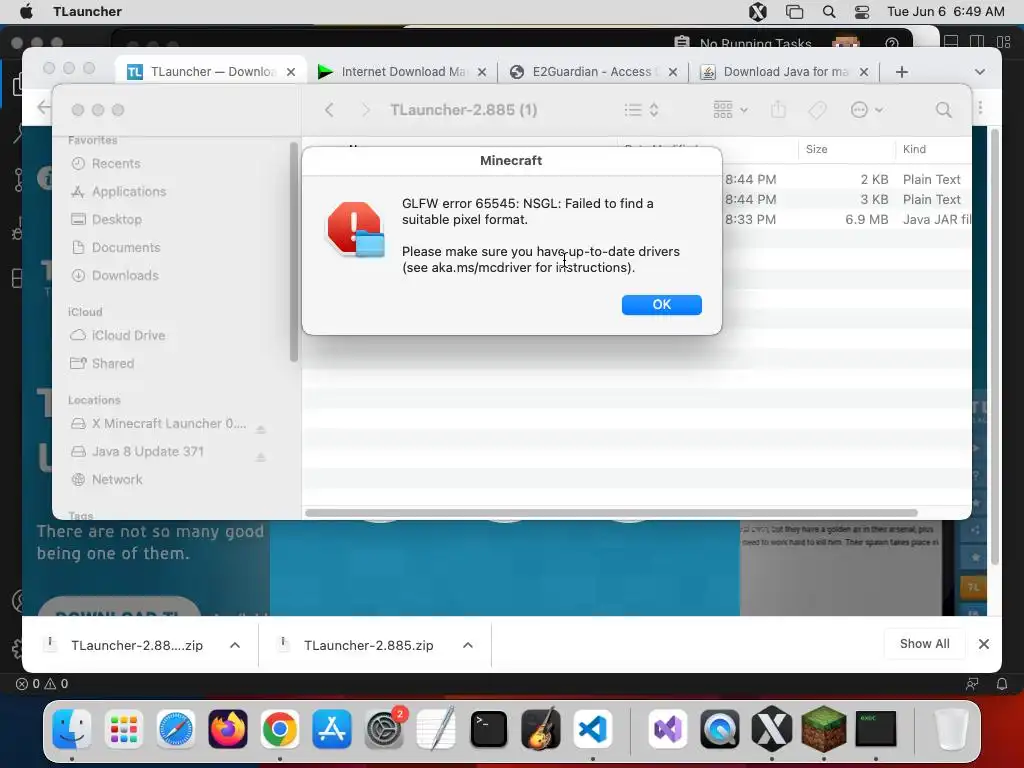1024x768 pixels.
Task: Go forward in the Finder window
Action: pos(366,110)
